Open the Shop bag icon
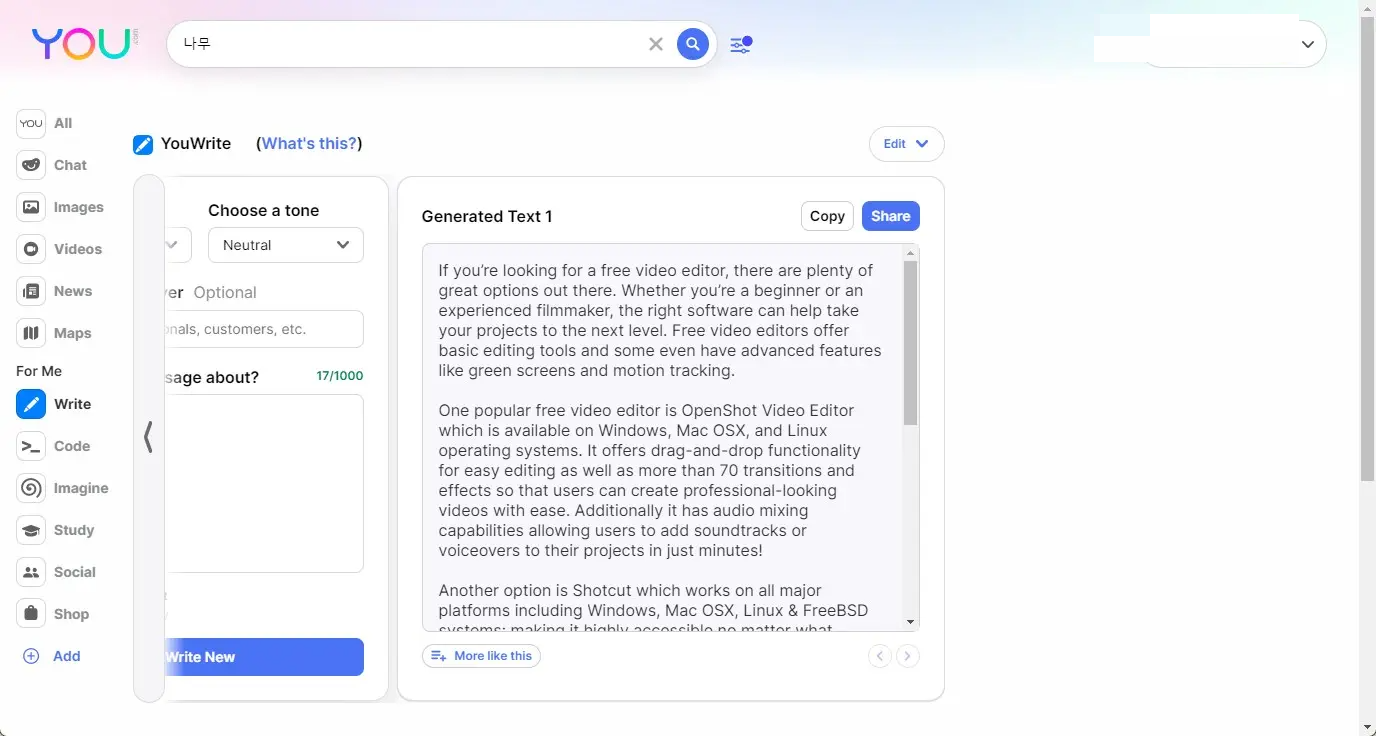This screenshot has height=736, width=1376. coord(31,614)
